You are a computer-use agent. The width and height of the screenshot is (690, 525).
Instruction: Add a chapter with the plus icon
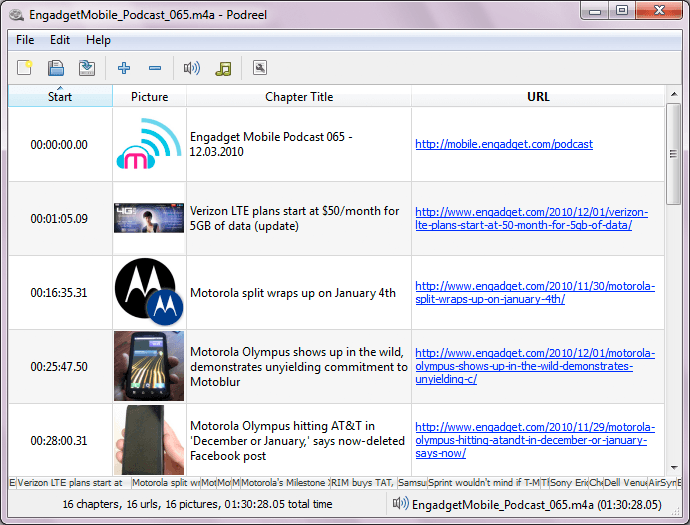click(124, 68)
